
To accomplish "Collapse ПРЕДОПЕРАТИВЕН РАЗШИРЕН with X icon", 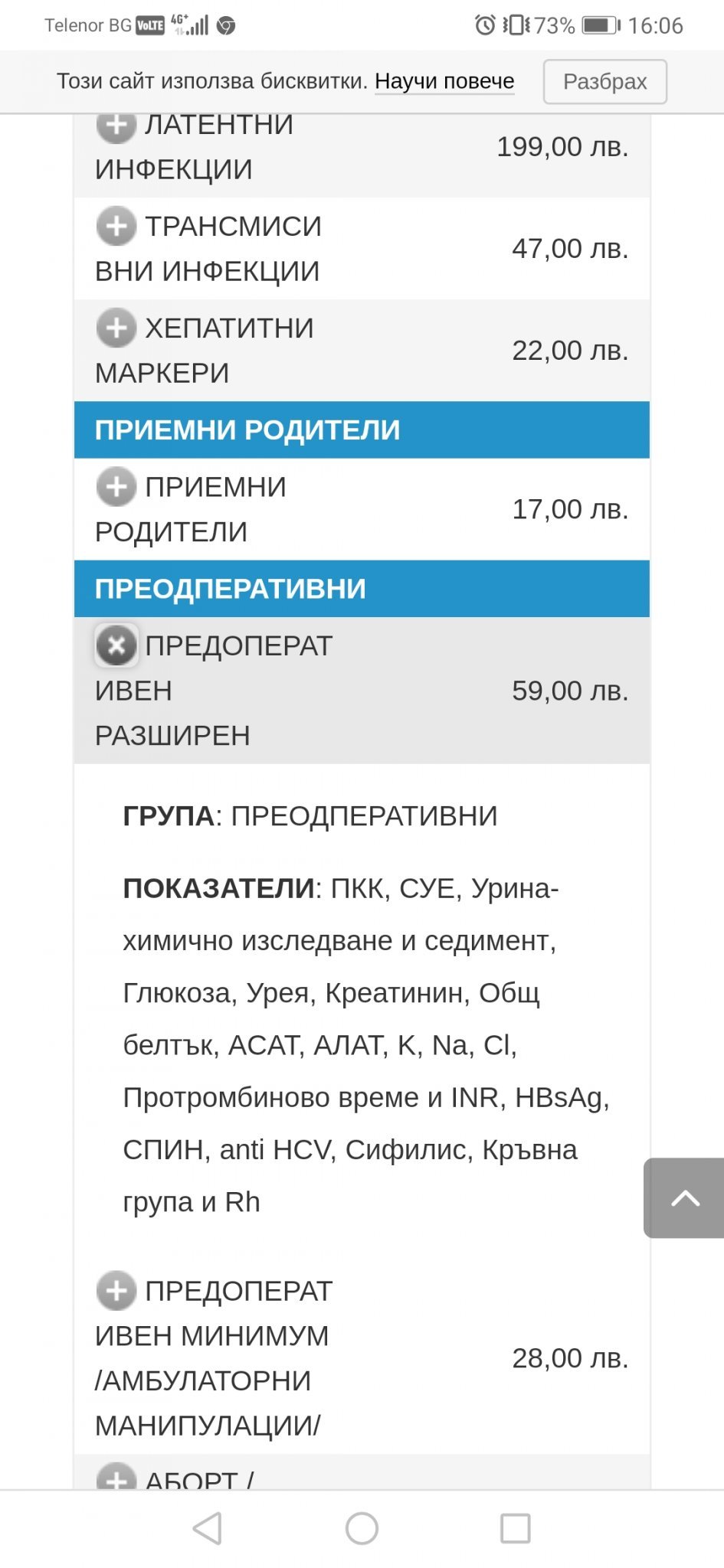I will 116,645.
